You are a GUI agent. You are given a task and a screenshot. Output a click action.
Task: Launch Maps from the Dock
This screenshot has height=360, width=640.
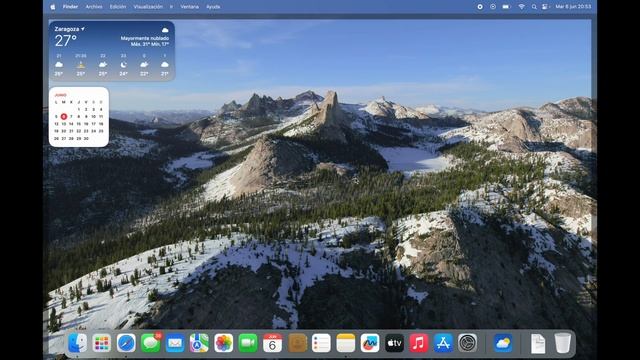point(199,343)
